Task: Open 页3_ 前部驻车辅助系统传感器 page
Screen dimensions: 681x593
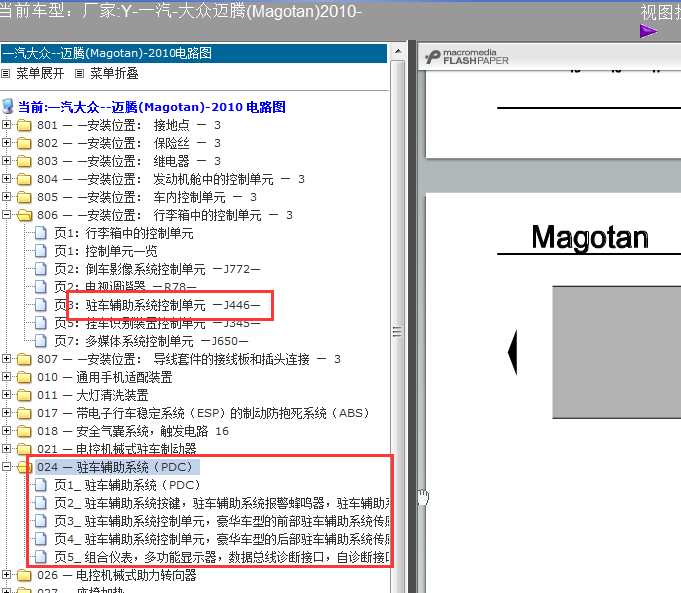Action: tap(221, 521)
